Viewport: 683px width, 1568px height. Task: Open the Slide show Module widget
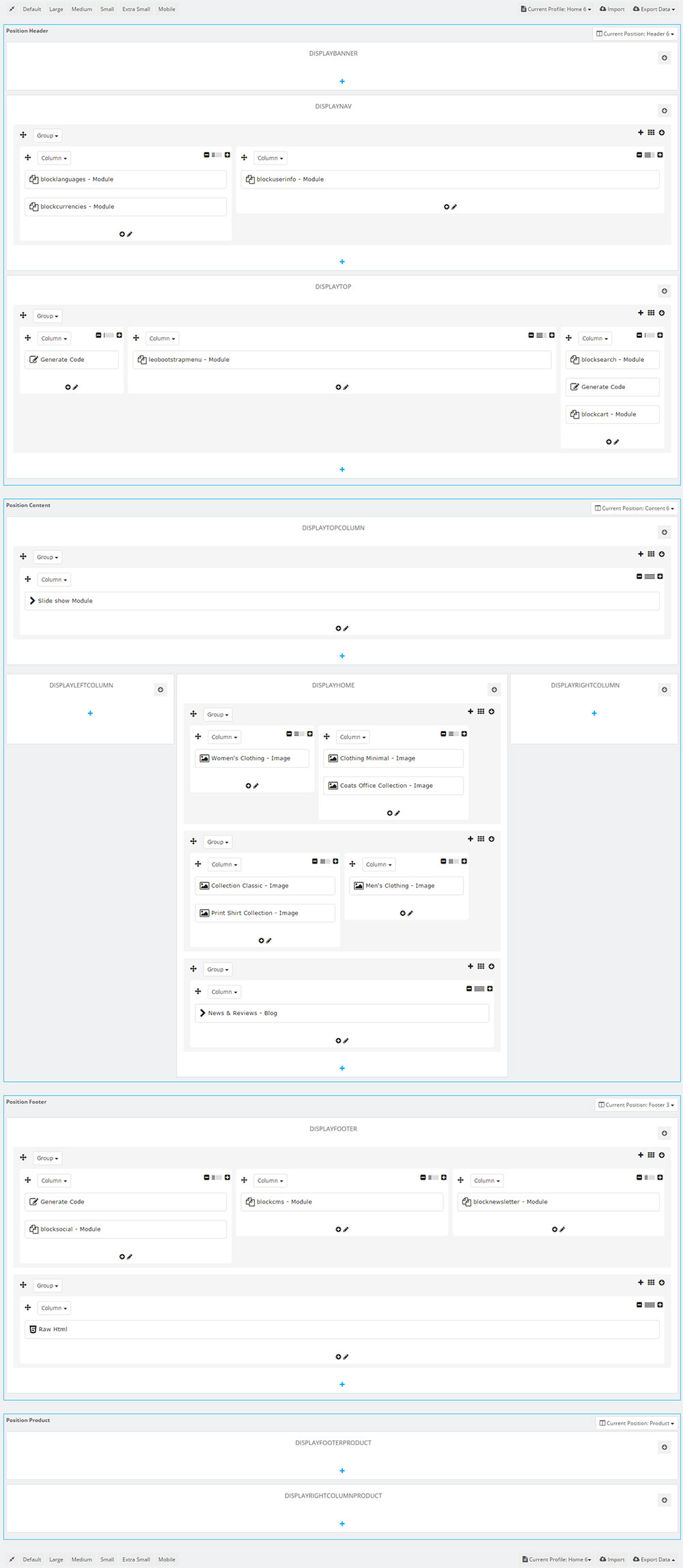(342, 601)
